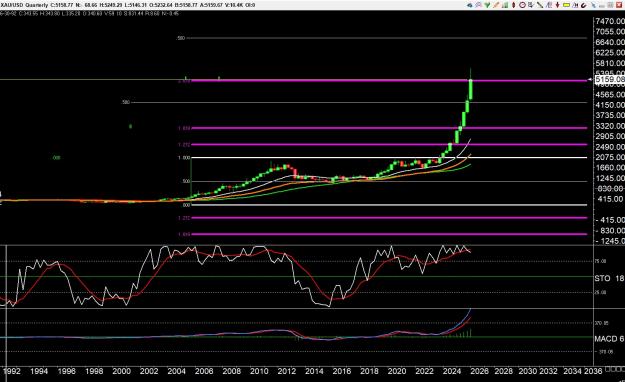This screenshot has height=382, width=625.
Task: Click the 2016 year on time axis
Action: coord(342,371)
